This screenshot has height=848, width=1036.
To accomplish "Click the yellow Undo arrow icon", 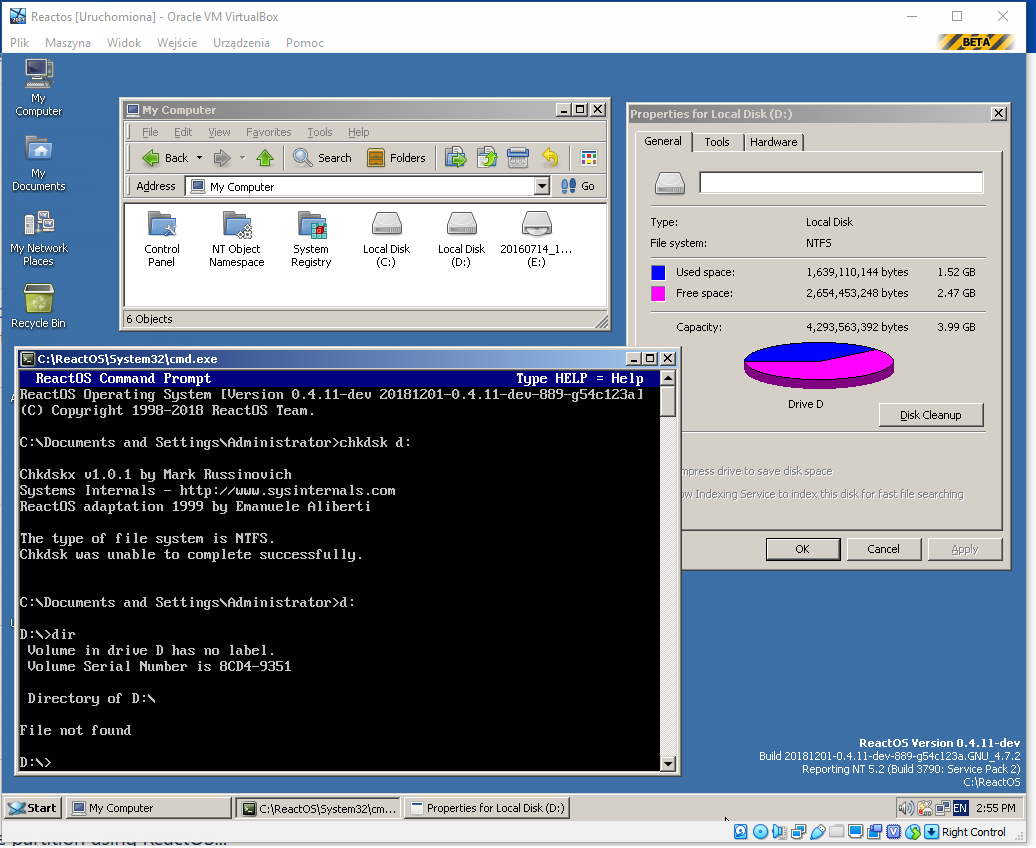I will (x=550, y=158).
